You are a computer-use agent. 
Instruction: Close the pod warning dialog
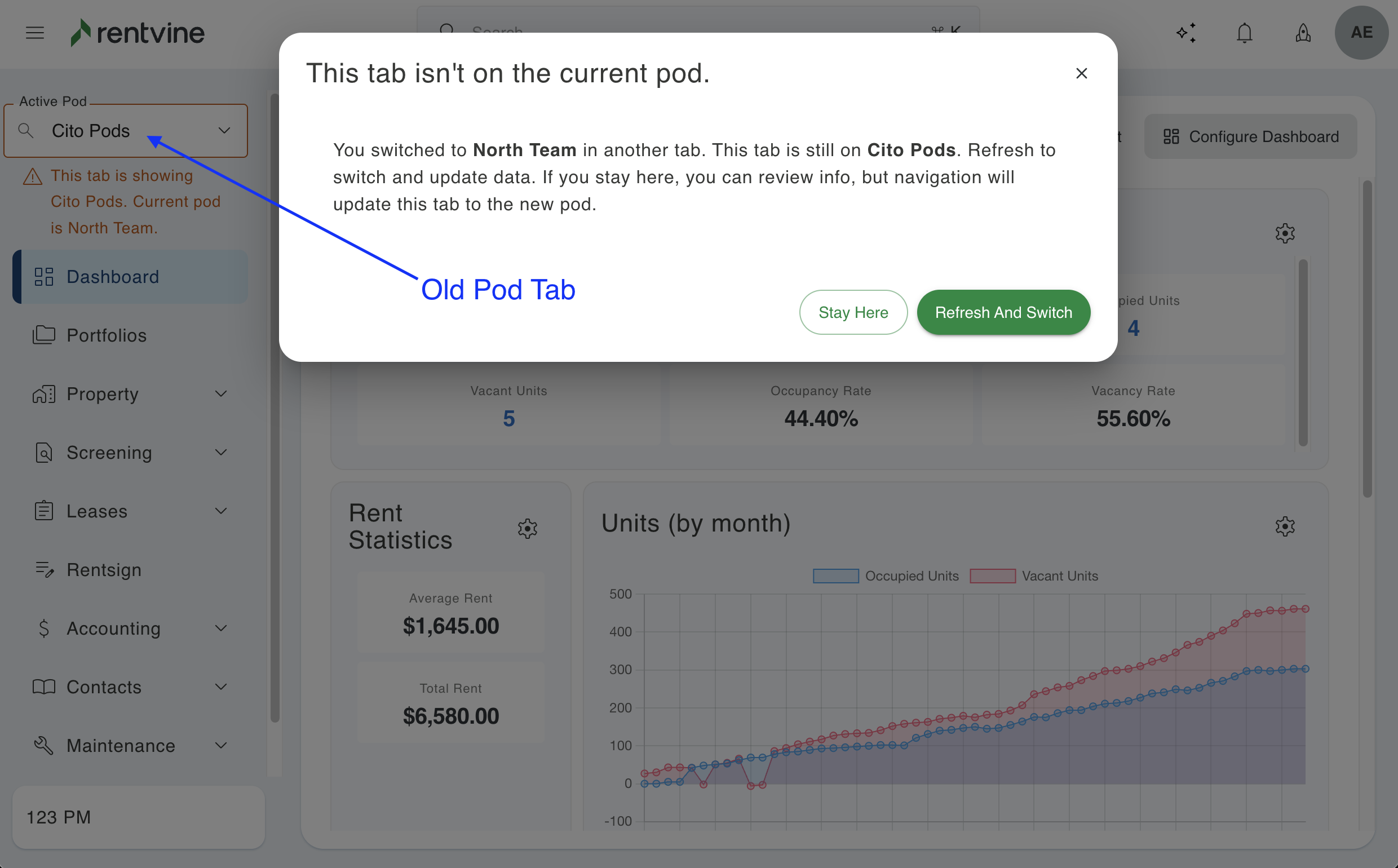pyautogui.click(x=1081, y=73)
